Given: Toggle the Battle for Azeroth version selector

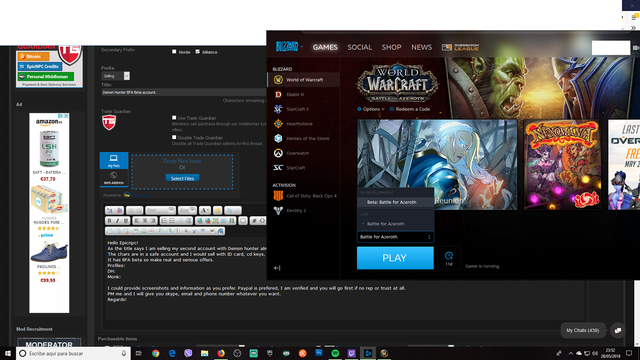Looking at the screenshot, I should [x=395, y=237].
